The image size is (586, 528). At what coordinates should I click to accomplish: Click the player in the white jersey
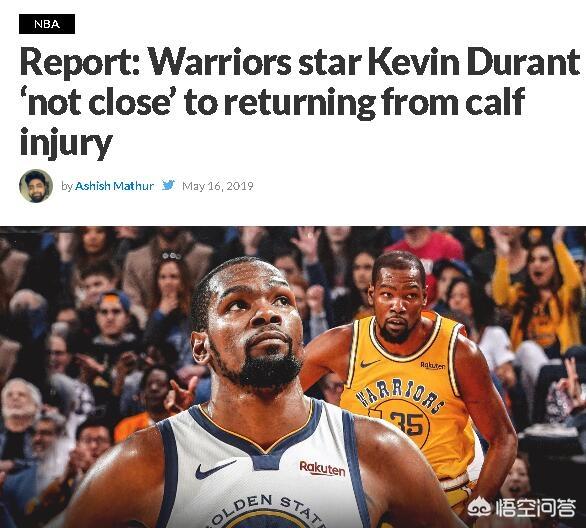[x=258, y=392]
